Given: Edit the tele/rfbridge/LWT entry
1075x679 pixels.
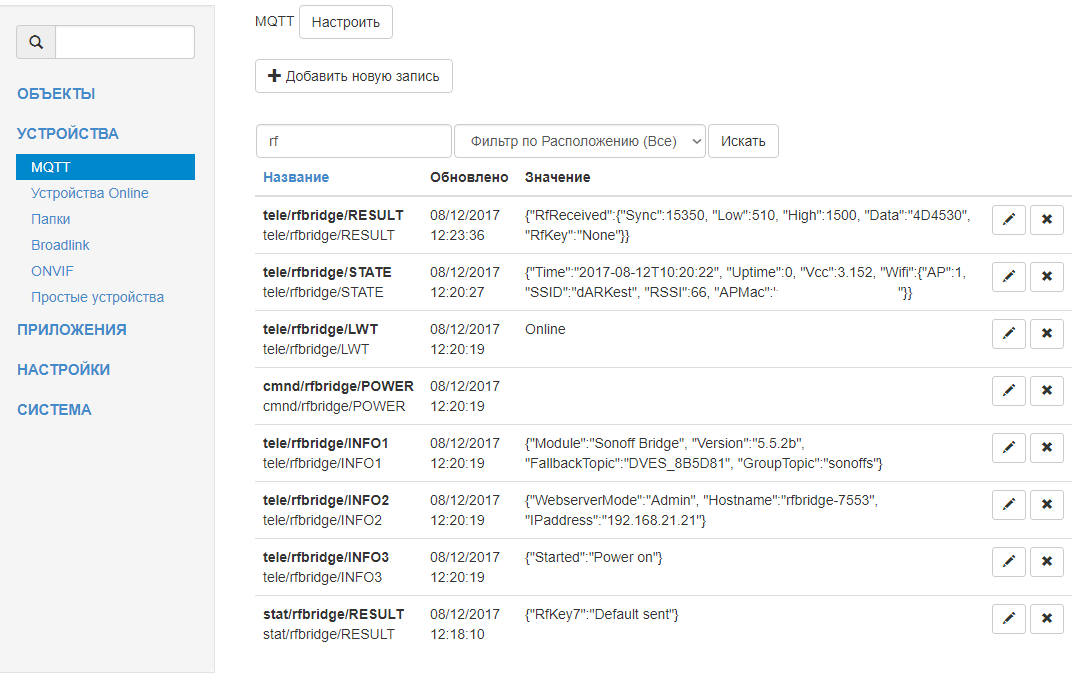Looking at the screenshot, I should (x=1009, y=334).
